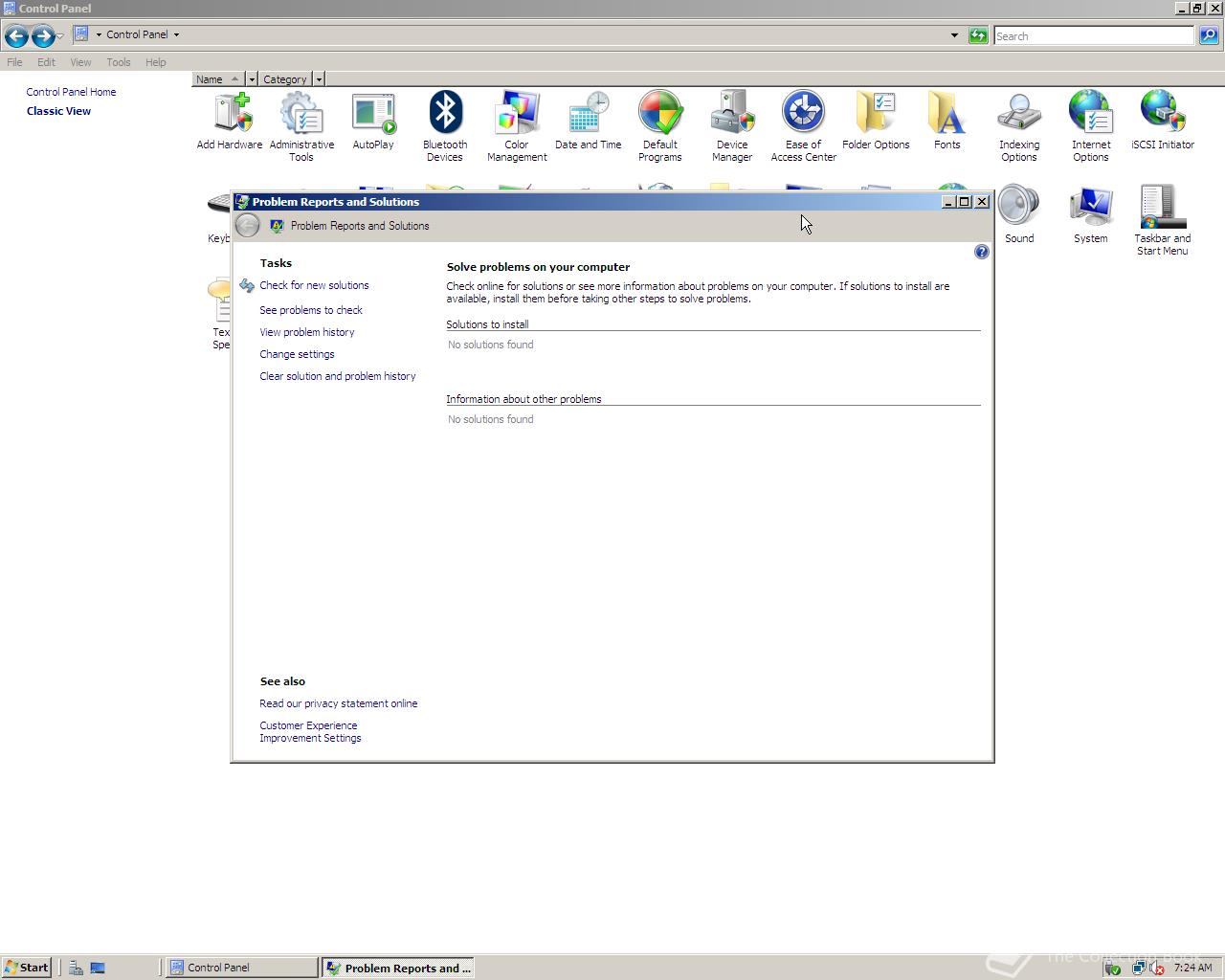This screenshot has width=1225, height=980.
Task: Read our privacy statement online
Action: click(x=339, y=703)
